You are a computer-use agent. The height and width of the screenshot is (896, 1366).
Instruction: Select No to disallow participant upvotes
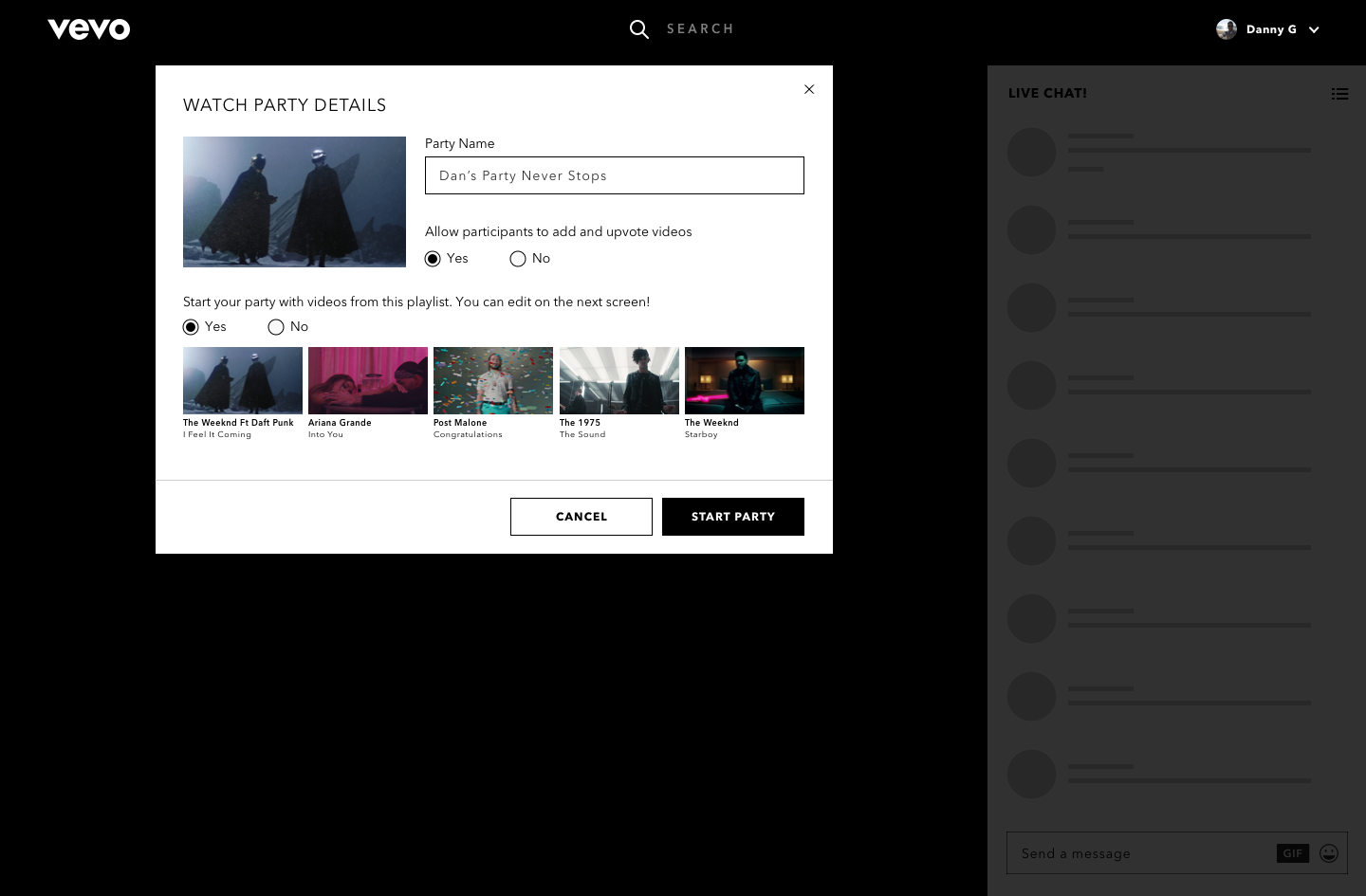tap(518, 258)
